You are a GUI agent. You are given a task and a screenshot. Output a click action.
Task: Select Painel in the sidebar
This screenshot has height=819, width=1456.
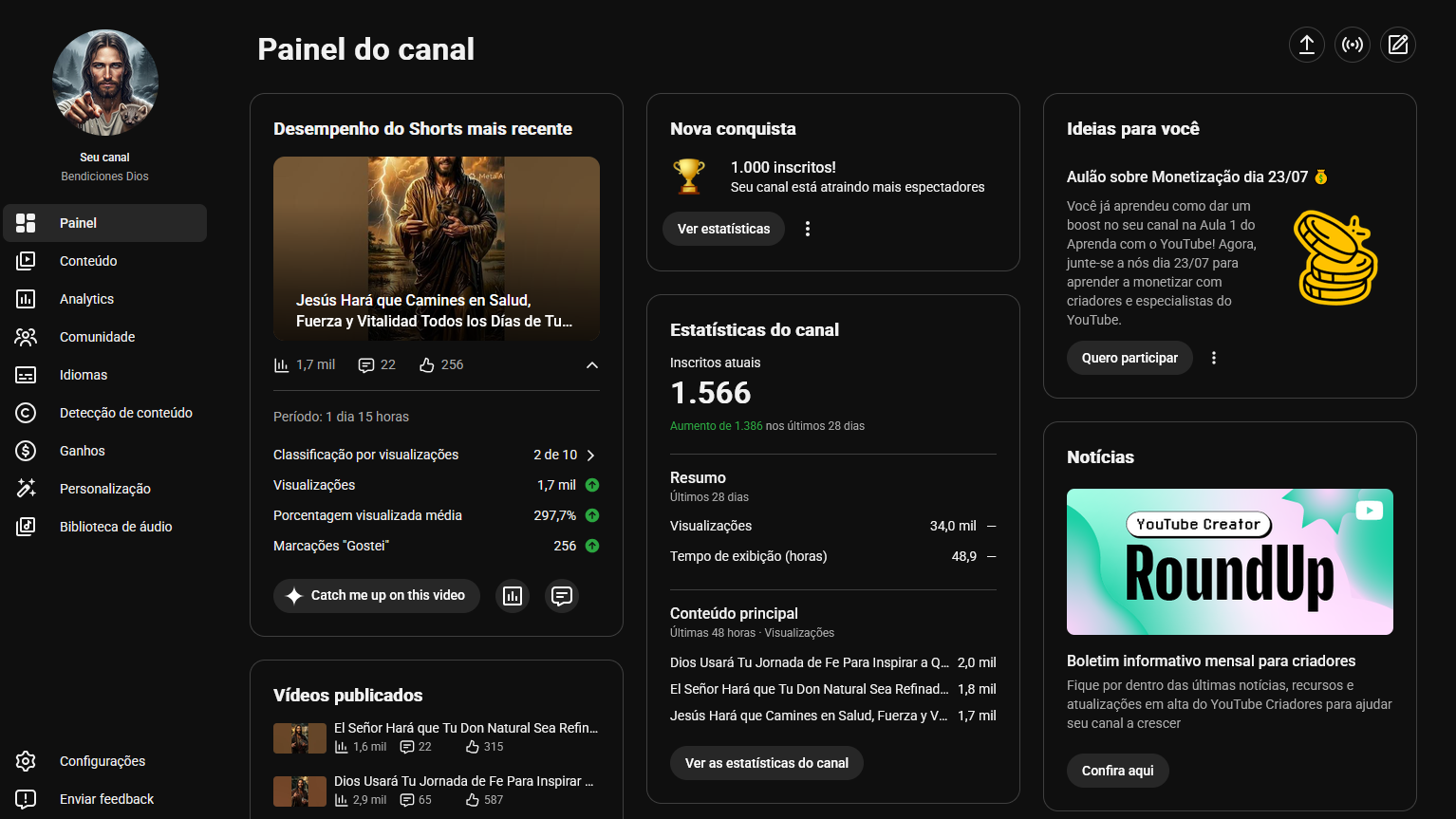click(x=104, y=223)
